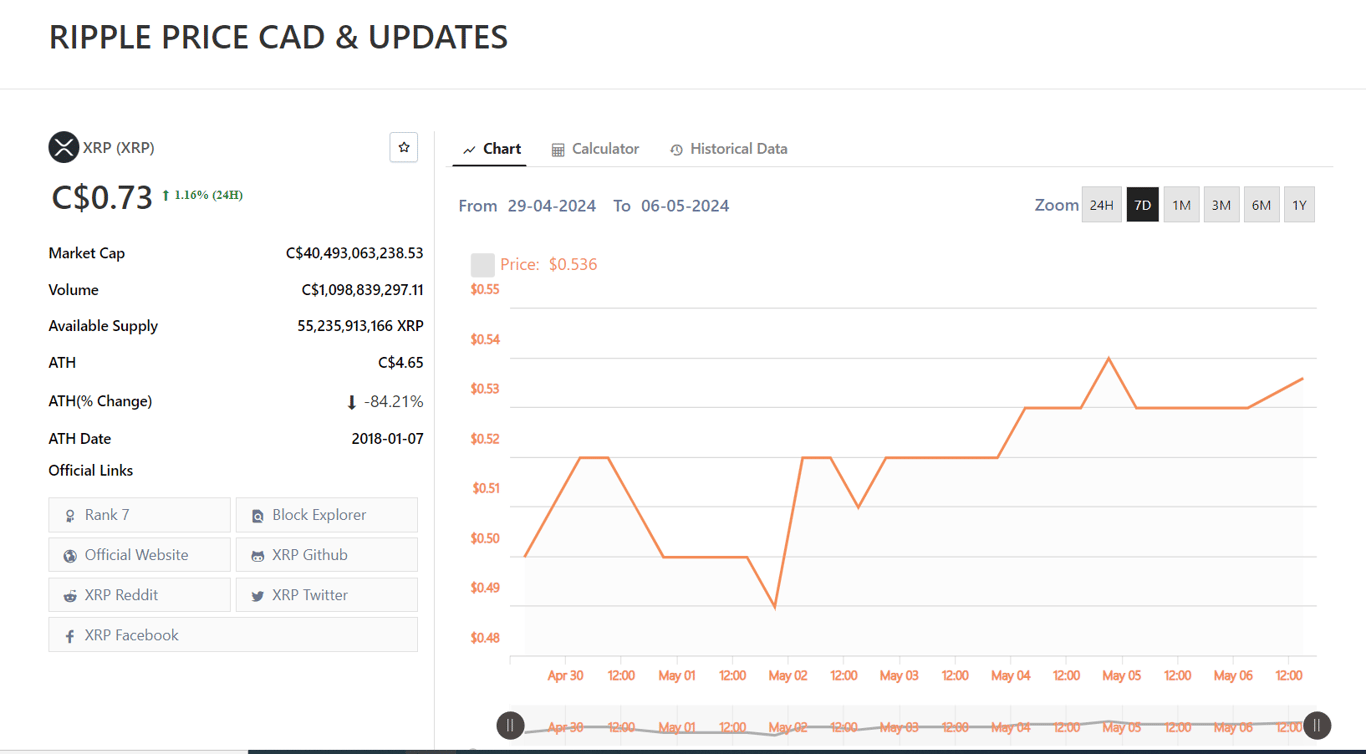Click the favorite star icon beside XRP
The image size is (1366, 754).
click(404, 147)
